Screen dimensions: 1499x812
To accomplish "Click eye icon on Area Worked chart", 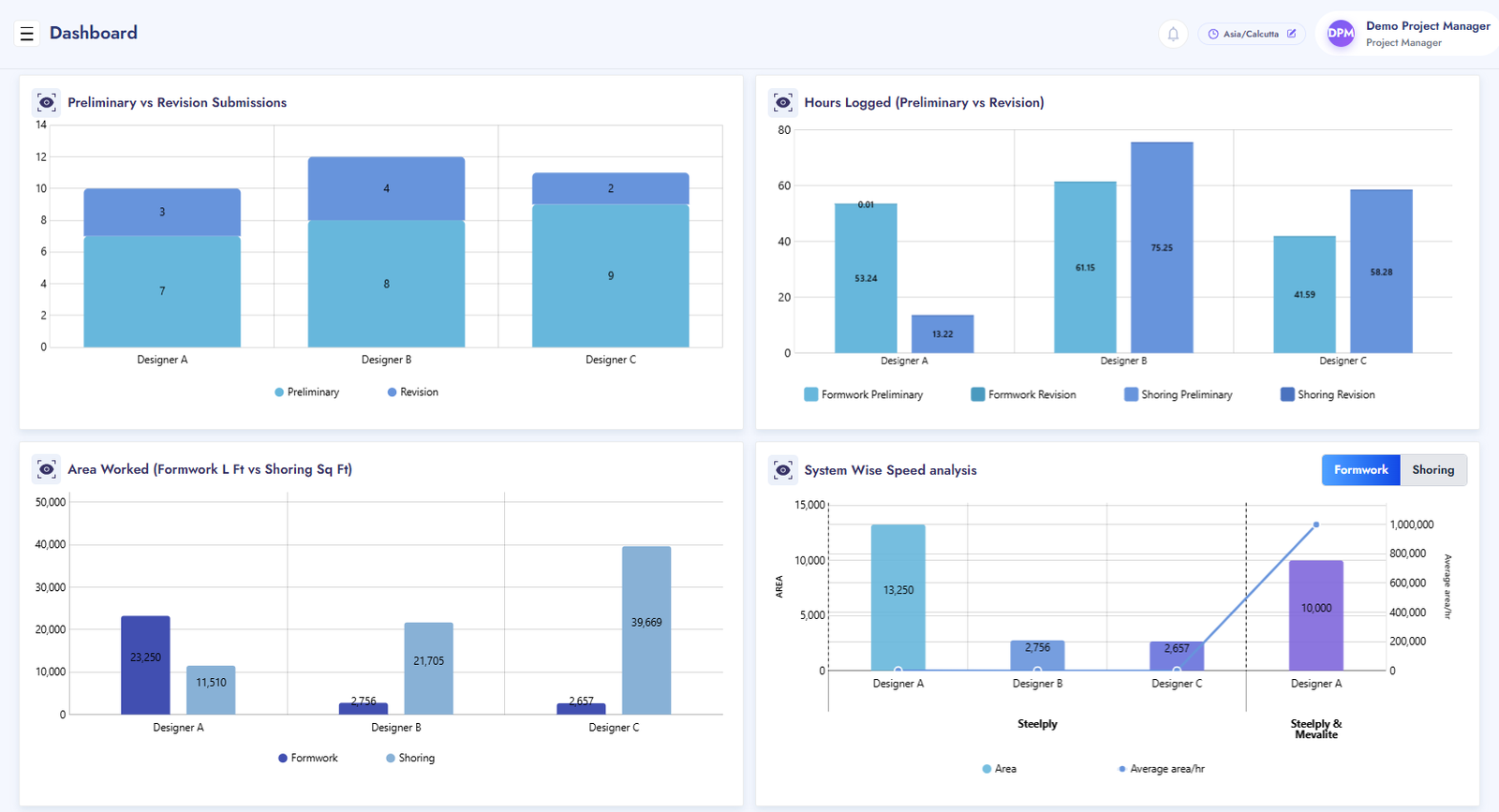I will [46, 469].
